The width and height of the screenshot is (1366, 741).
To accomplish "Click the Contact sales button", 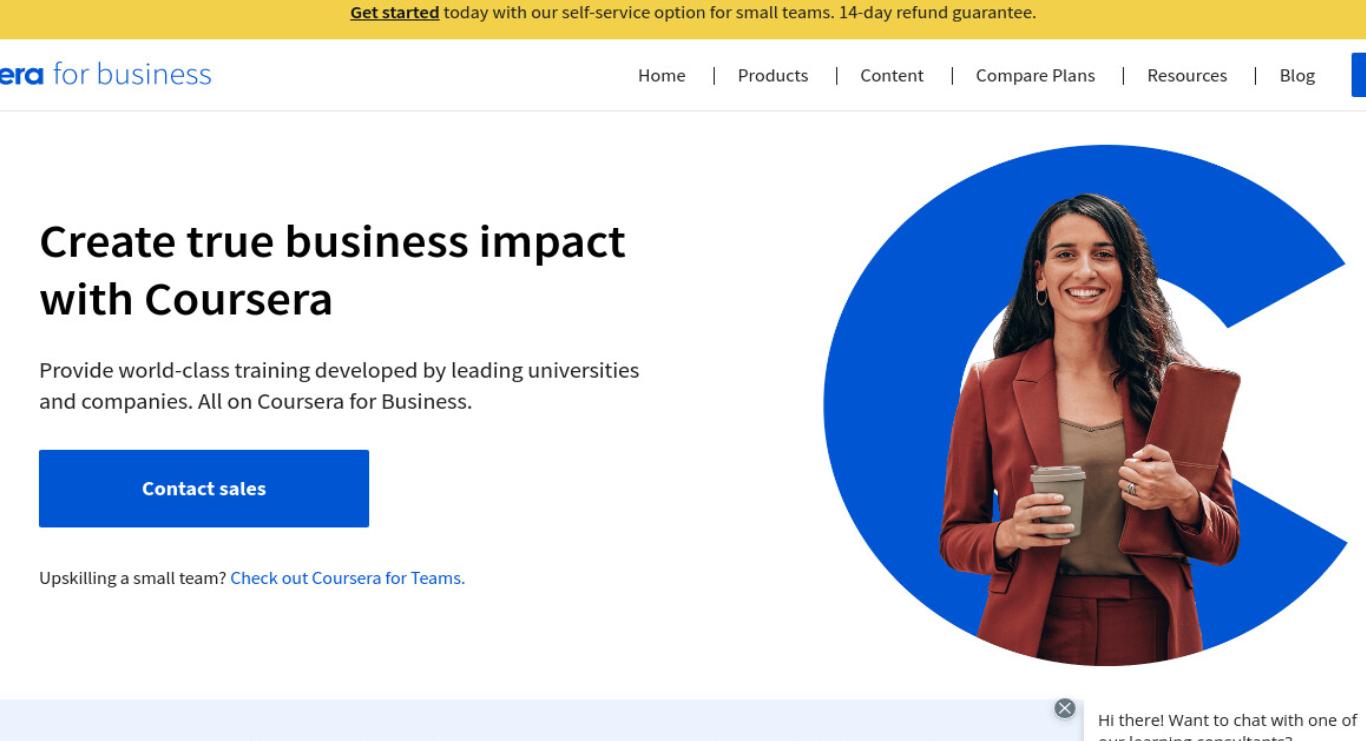I will (204, 488).
